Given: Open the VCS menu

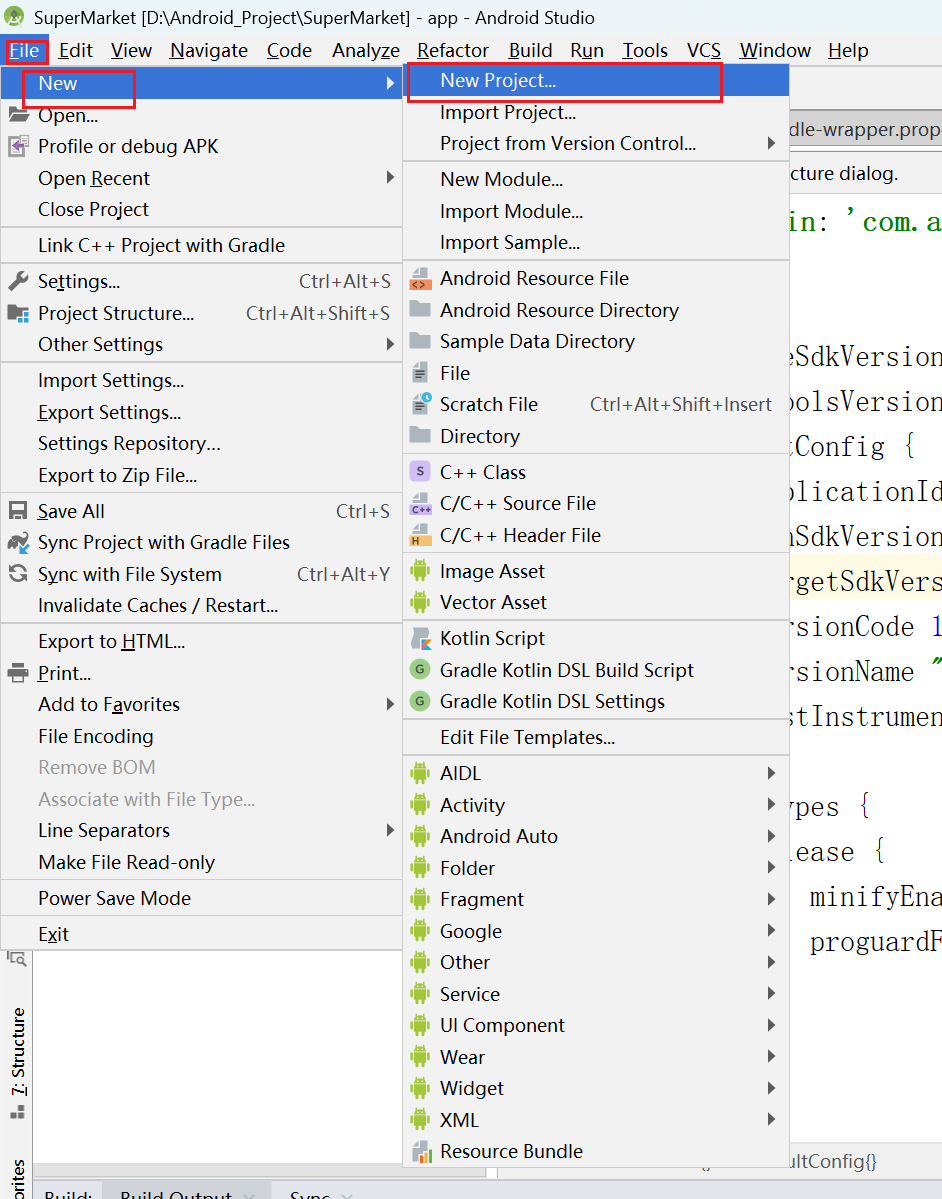Looking at the screenshot, I should [x=704, y=50].
